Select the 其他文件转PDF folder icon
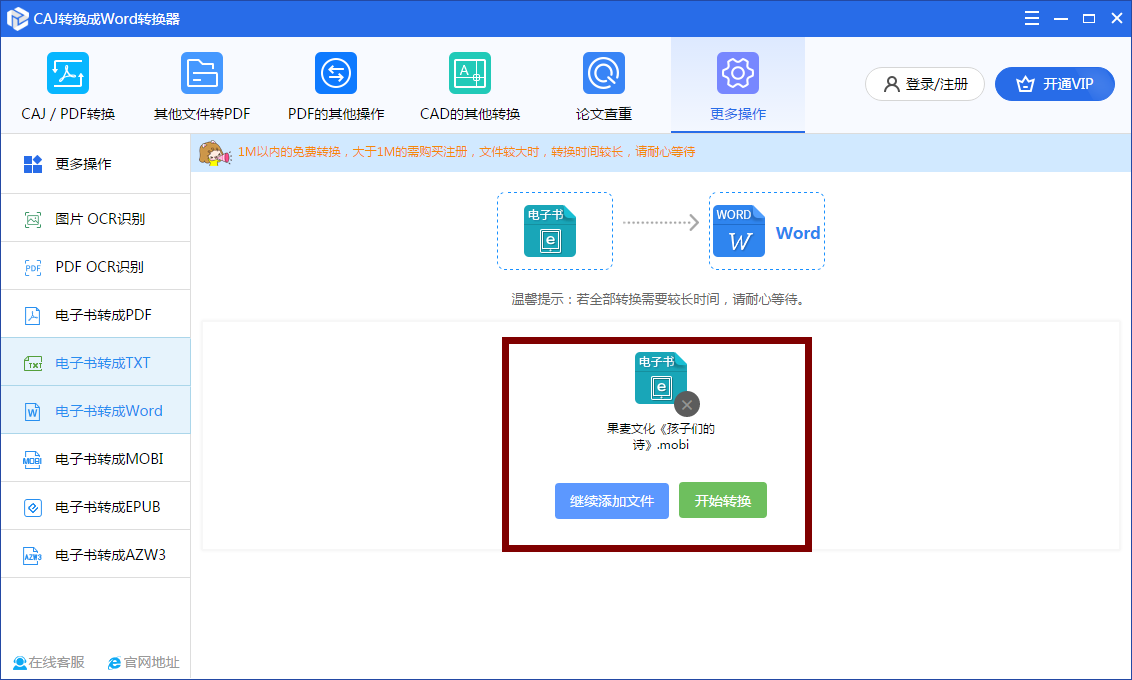This screenshot has height=680, width=1132. (201, 73)
